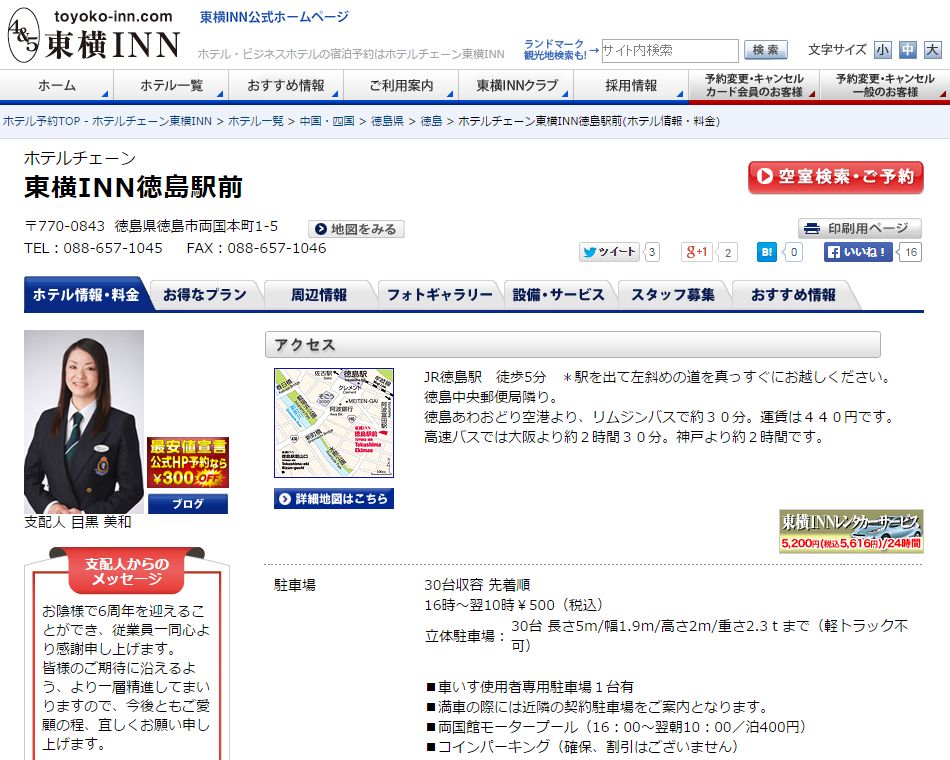Click breadcrumb 徳島 link

tap(431, 121)
